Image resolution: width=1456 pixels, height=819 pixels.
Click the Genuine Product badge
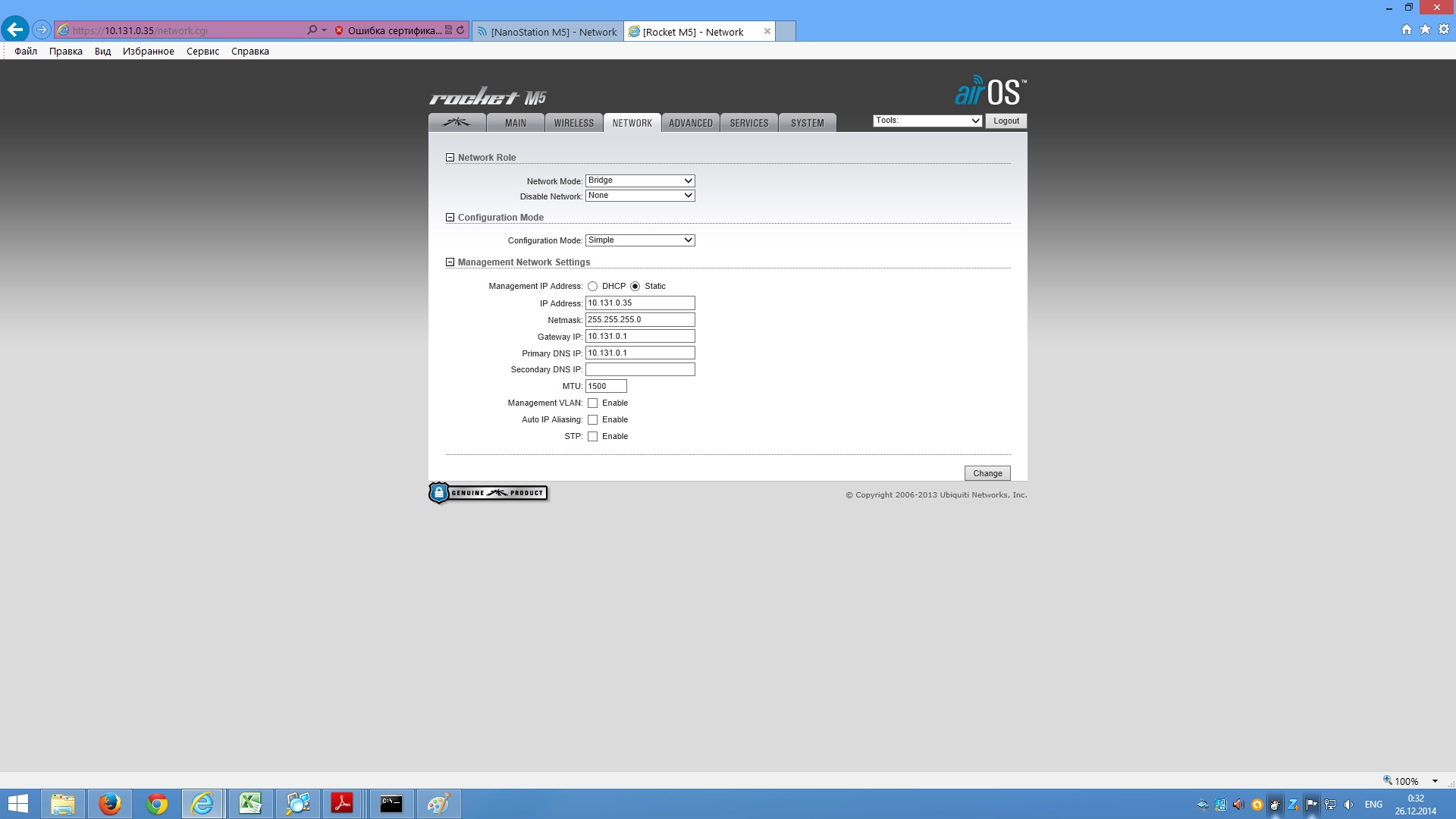pos(488,493)
